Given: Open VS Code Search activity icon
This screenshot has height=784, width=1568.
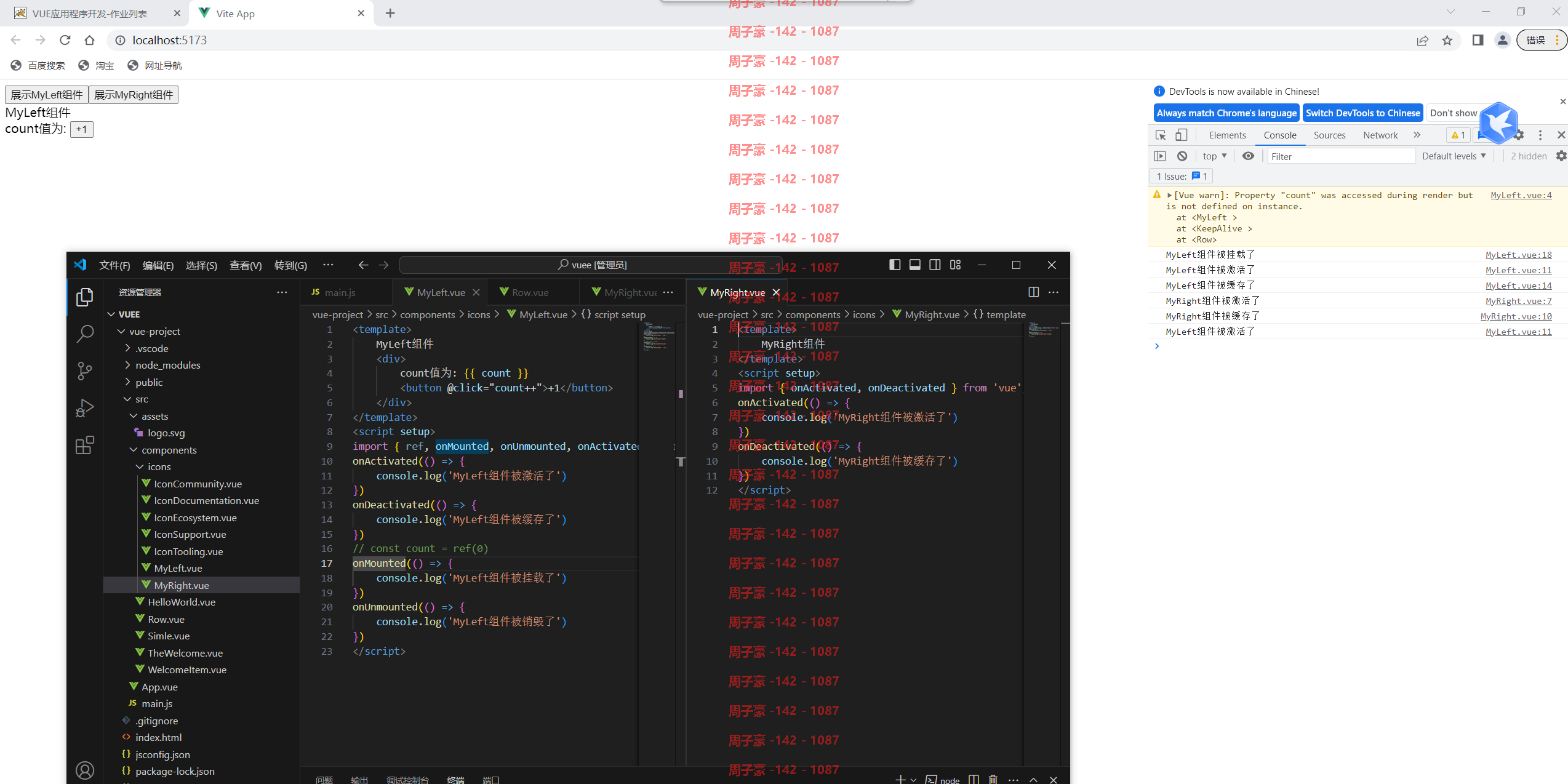Looking at the screenshot, I should pos(84,334).
